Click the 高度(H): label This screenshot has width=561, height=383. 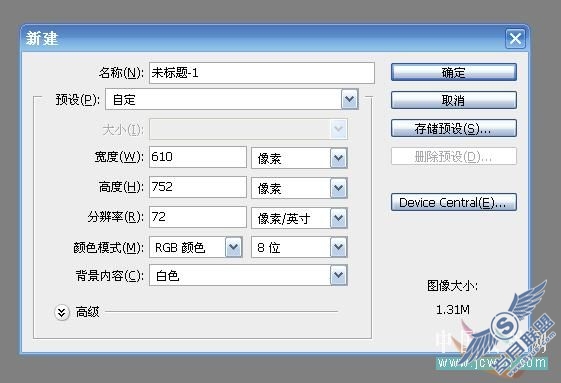click(121, 187)
